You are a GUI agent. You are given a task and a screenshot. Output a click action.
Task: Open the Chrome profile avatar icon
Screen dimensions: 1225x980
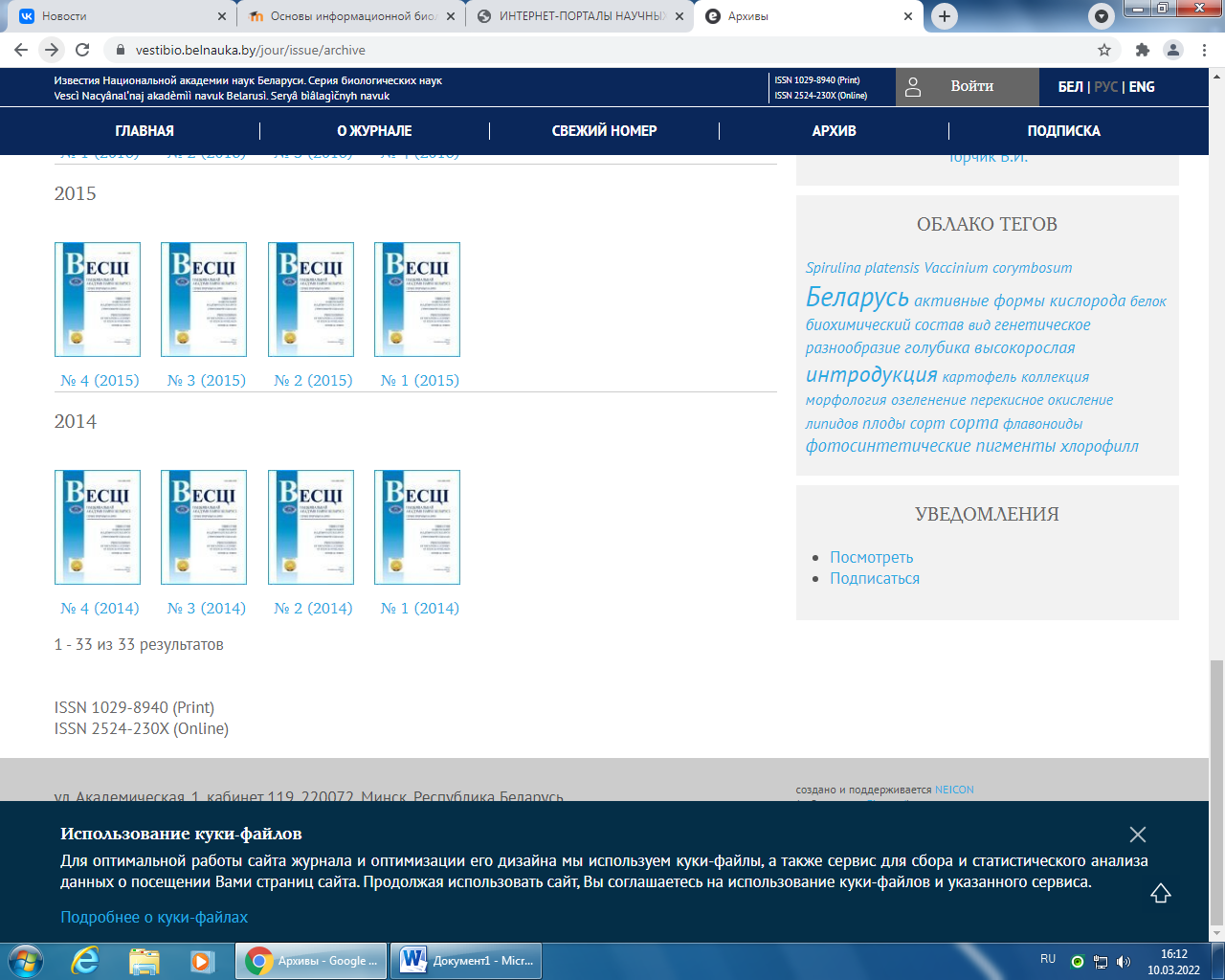click(x=1172, y=50)
